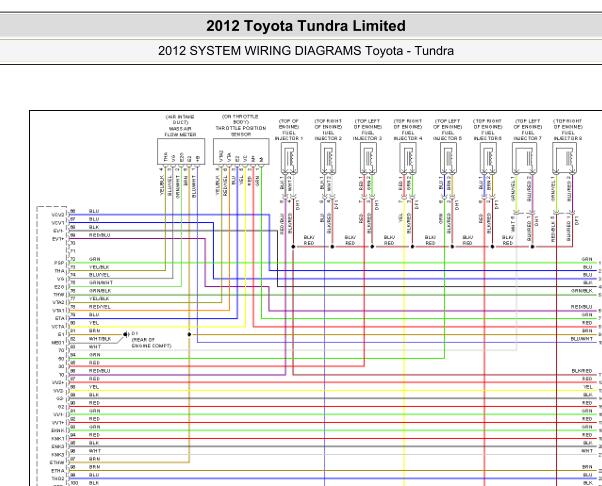Click the 'WHT/BLK' wire label at pin 82
Screen dimensions: 602x486
coord(100,339)
